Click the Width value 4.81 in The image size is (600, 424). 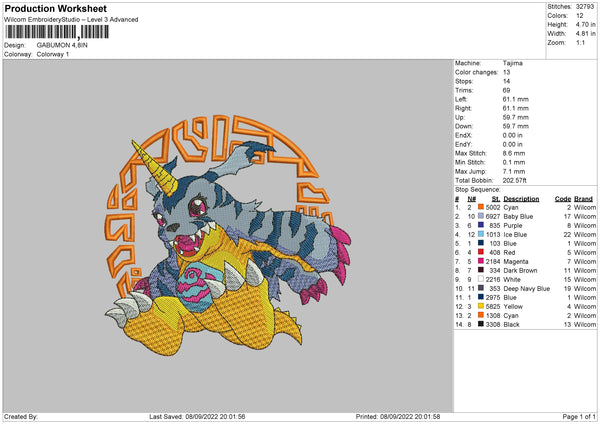click(x=585, y=34)
